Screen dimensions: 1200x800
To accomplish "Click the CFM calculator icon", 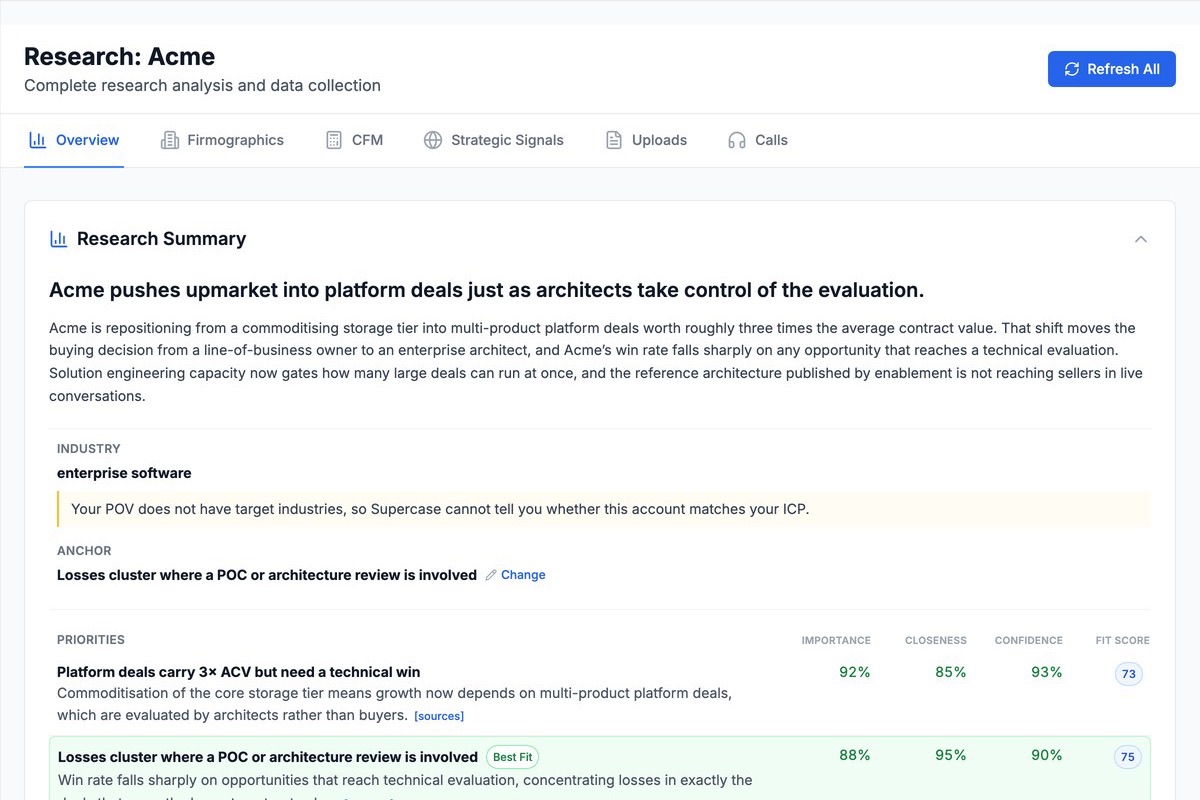I will (x=334, y=140).
